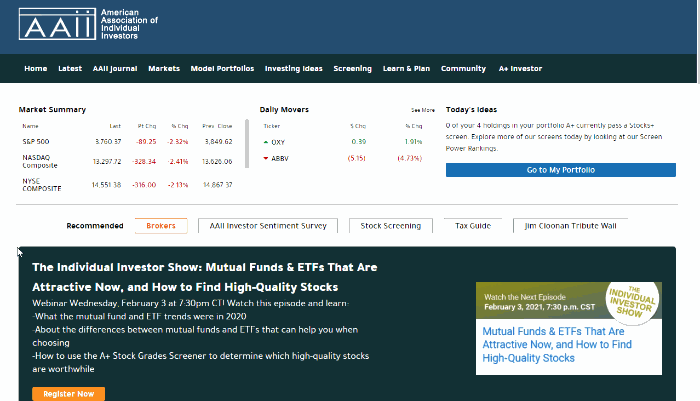The width and height of the screenshot is (700, 401).
Task: Select Jim Cloonan Tribute Wall tab
Action: pyautogui.click(x=570, y=226)
